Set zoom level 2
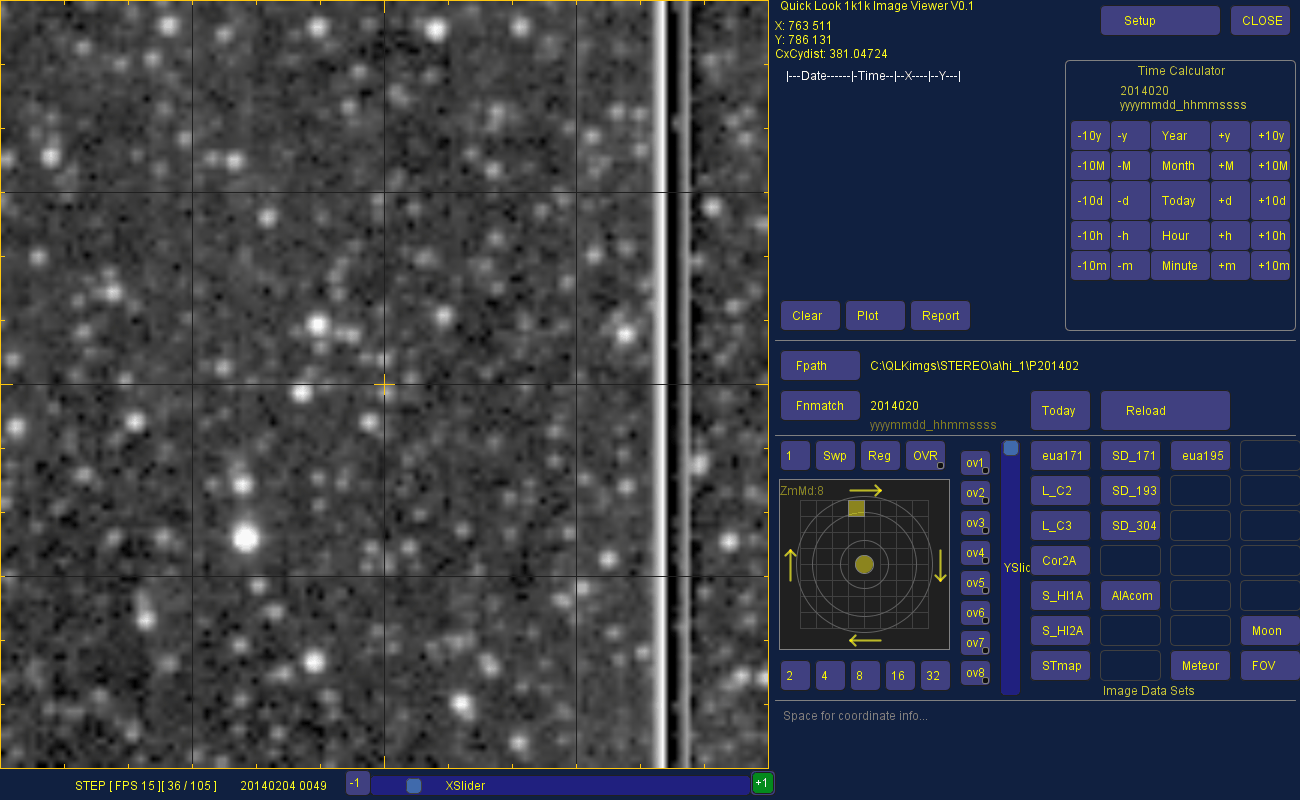The height and width of the screenshot is (800, 1300). [795, 676]
